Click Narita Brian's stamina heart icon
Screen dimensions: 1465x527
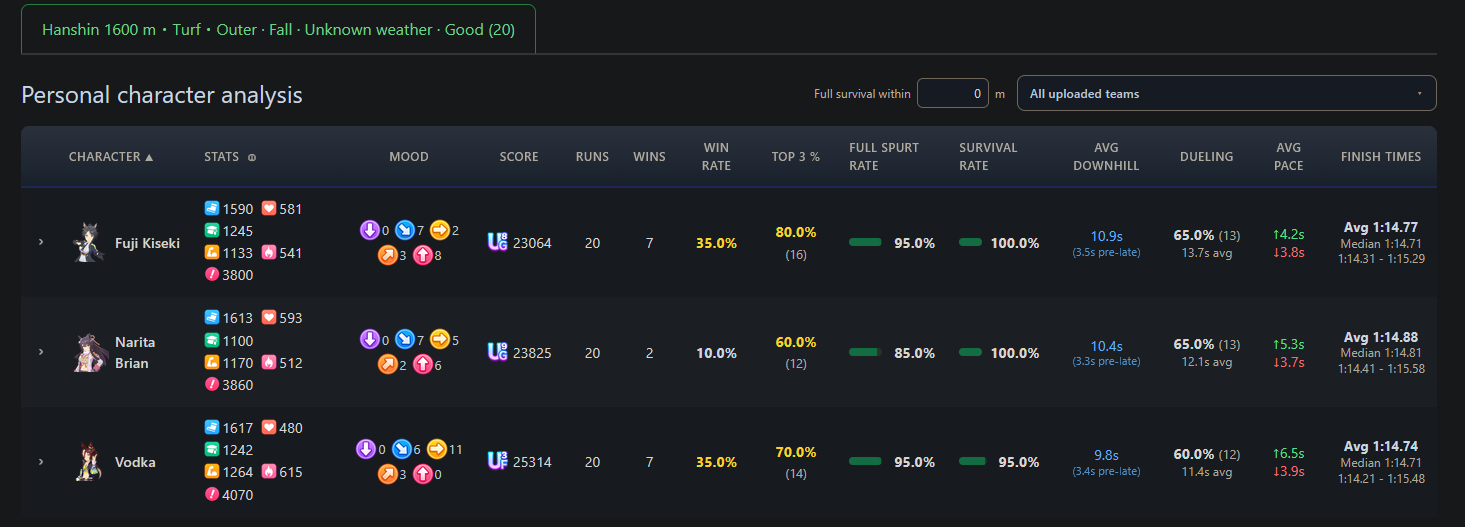click(268, 318)
